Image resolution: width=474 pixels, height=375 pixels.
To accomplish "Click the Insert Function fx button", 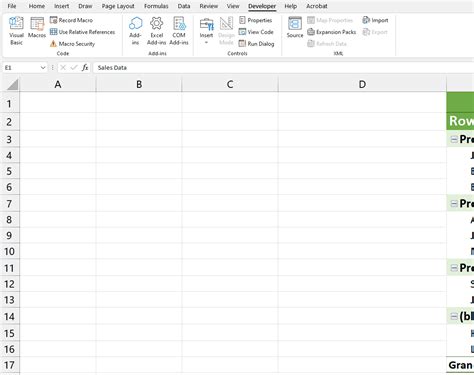I will pos(85,68).
